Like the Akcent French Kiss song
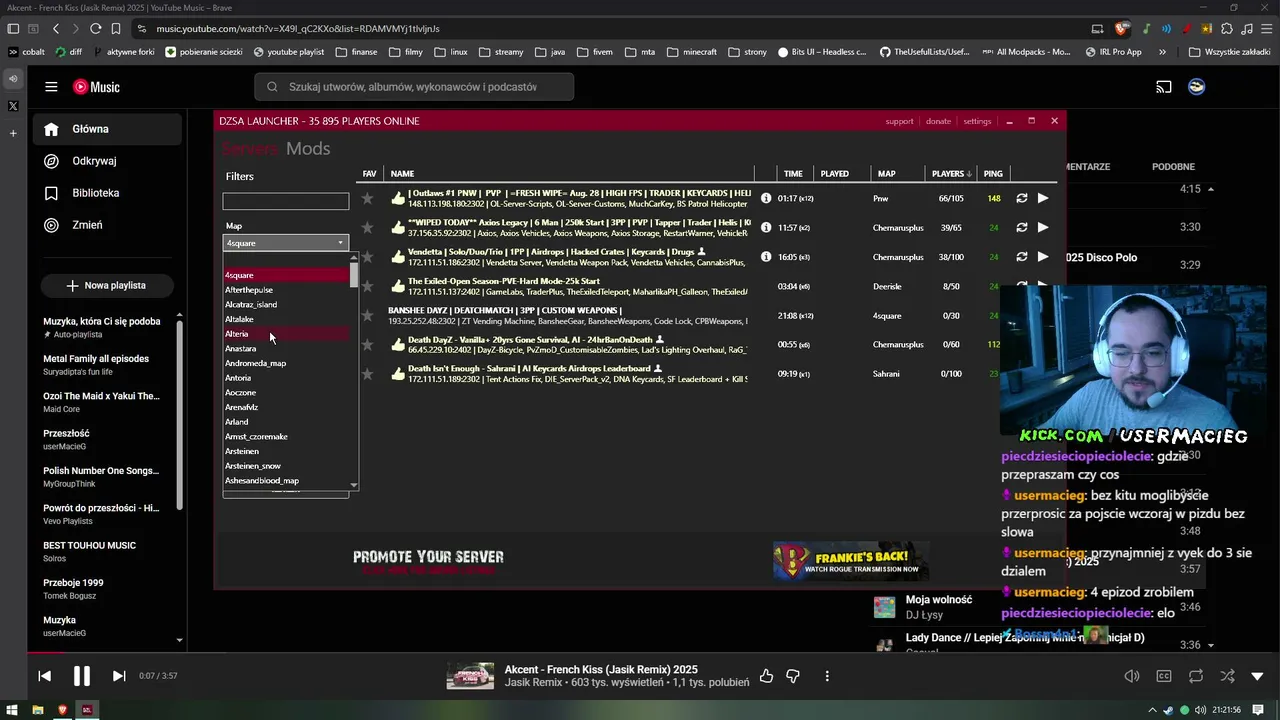 click(766, 676)
